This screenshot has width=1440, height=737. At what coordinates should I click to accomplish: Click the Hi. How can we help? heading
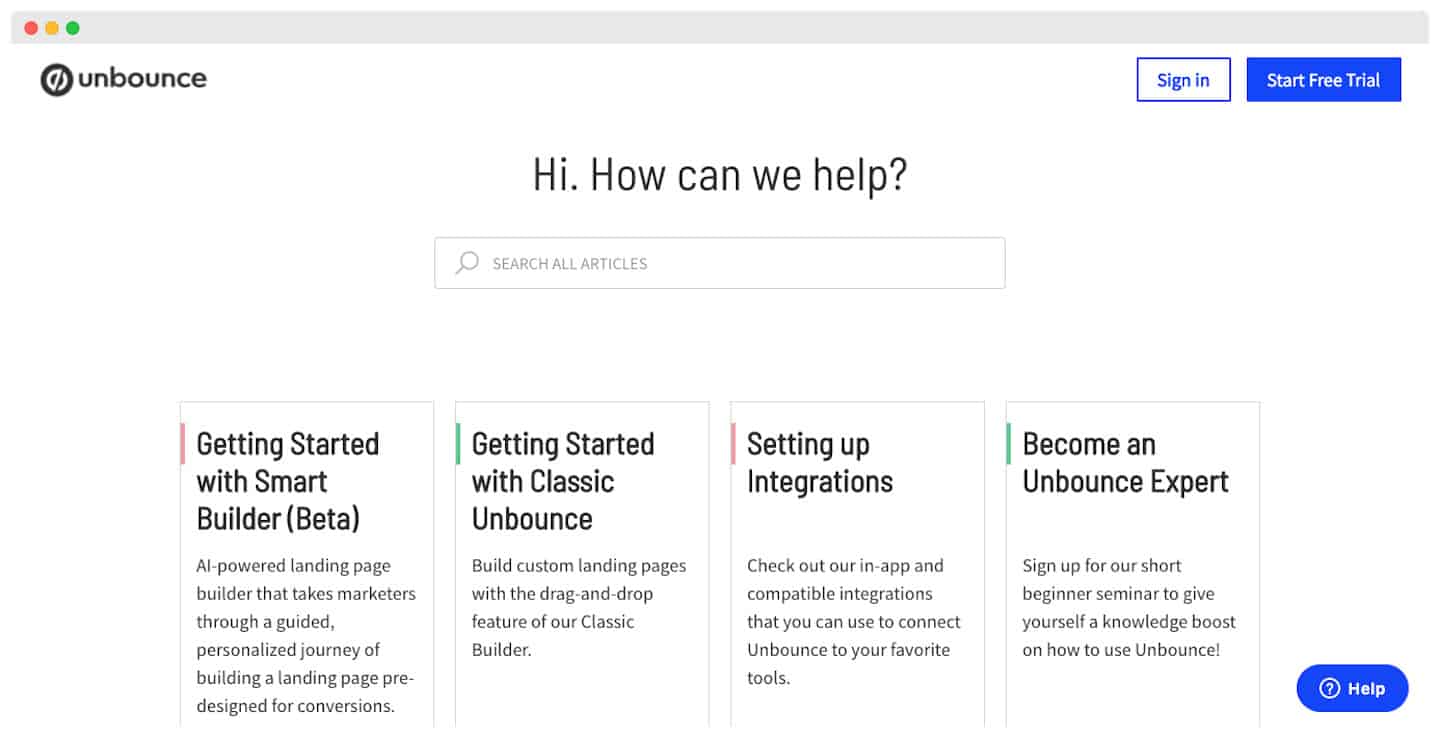click(720, 174)
